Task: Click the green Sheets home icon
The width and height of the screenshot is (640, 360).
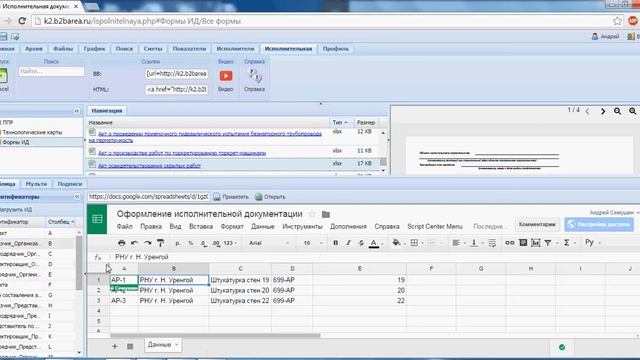Action: tap(97, 219)
